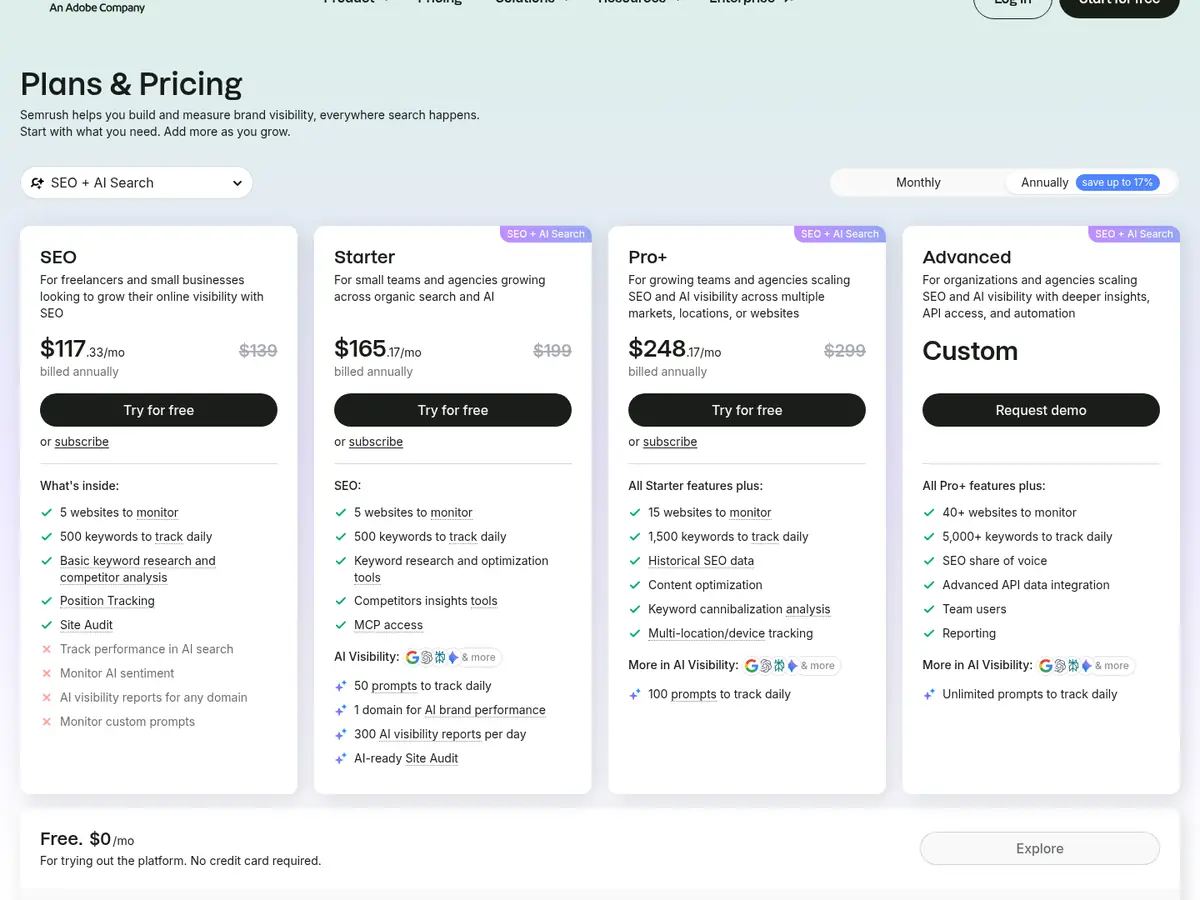Screen dimensions: 1200x900
Task: Click sparkle icon beside 50 prompts to track daily
Action: (x=341, y=686)
